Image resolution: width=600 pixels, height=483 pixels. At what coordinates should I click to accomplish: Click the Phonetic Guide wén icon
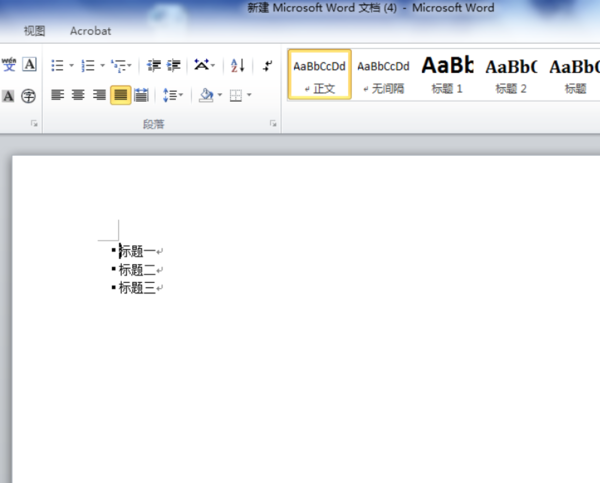(9, 64)
